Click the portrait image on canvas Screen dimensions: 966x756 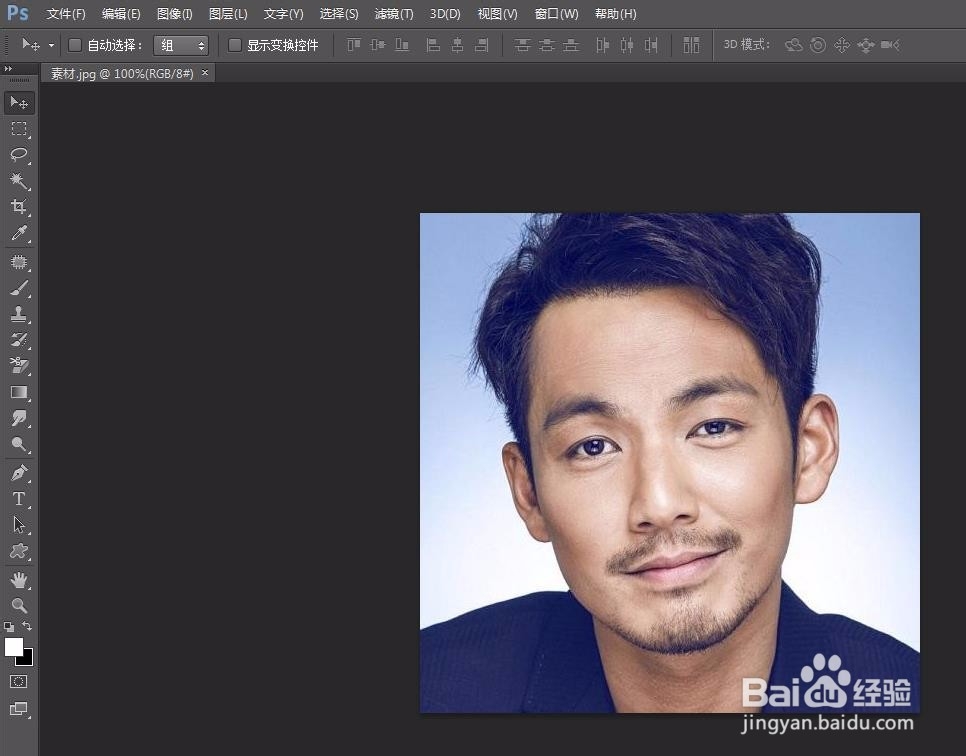(x=670, y=463)
